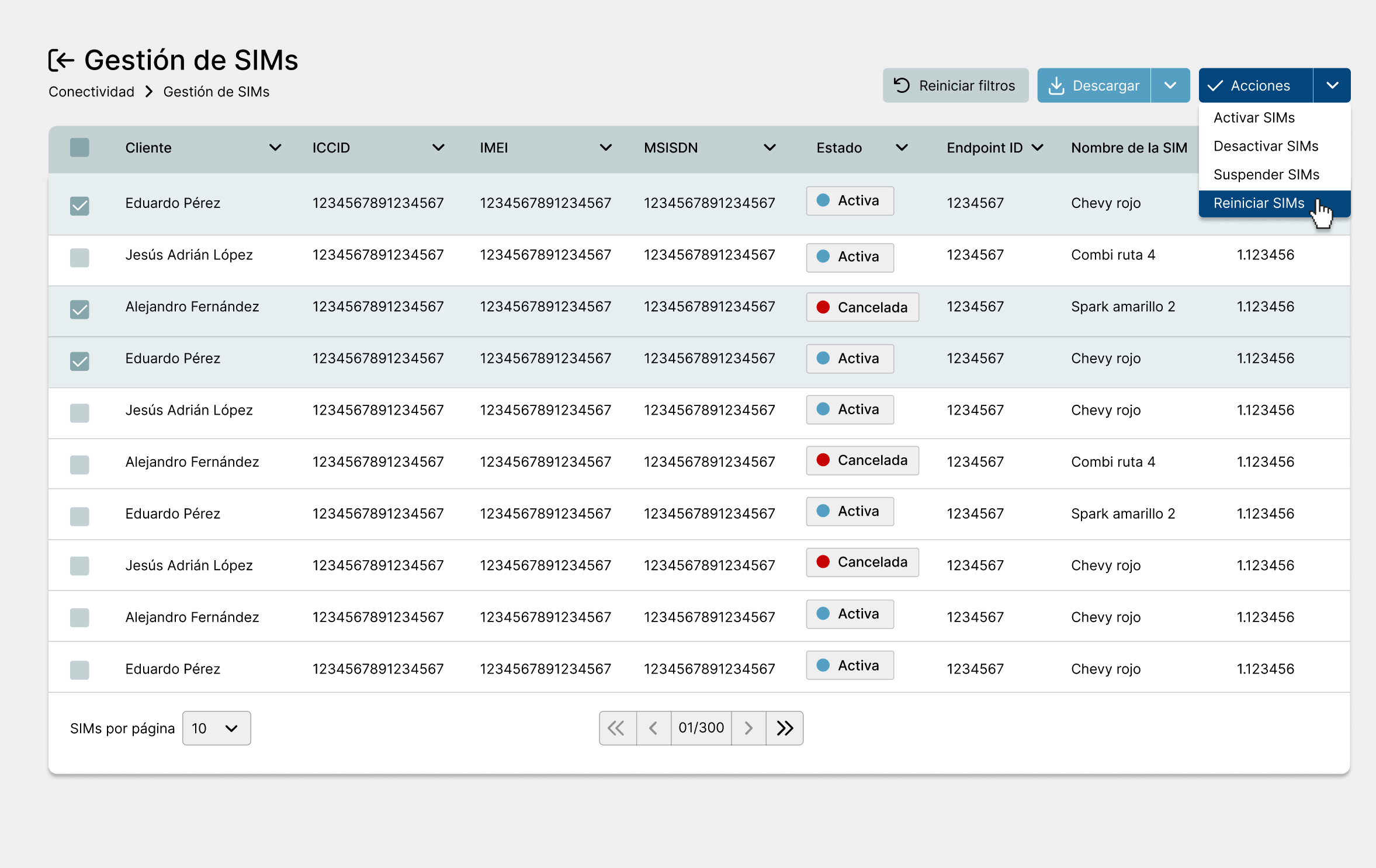Click the Conectividad breadcrumb link
Screen dimensions: 1376x868
91,92
